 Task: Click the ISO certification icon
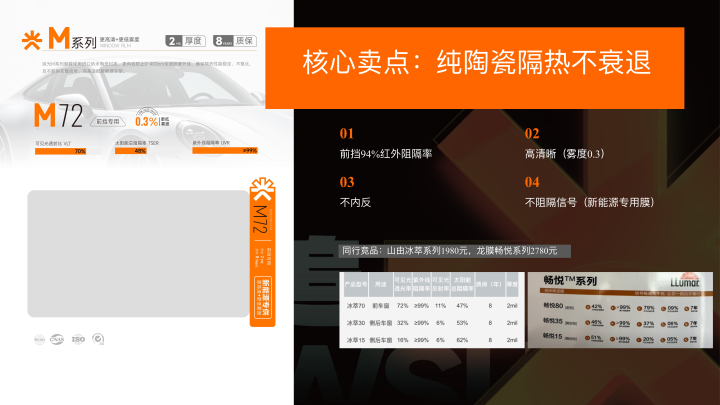coord(78,339)
